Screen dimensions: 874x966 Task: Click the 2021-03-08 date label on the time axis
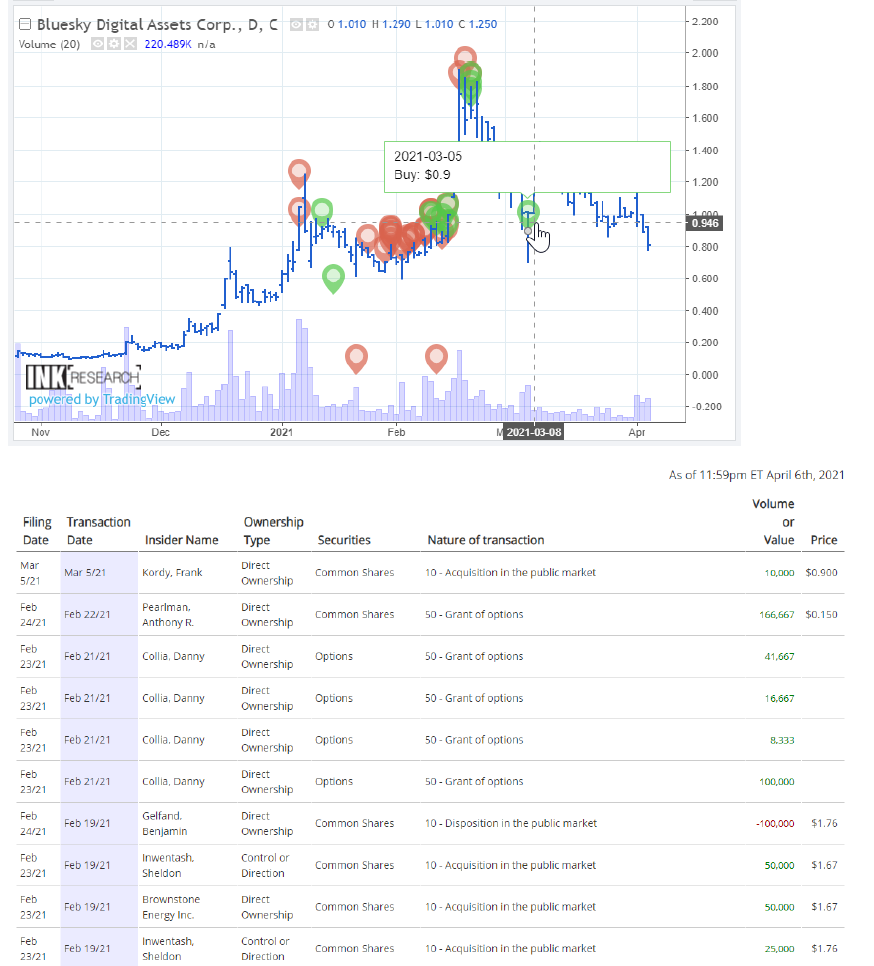click(x=534, y=431)
